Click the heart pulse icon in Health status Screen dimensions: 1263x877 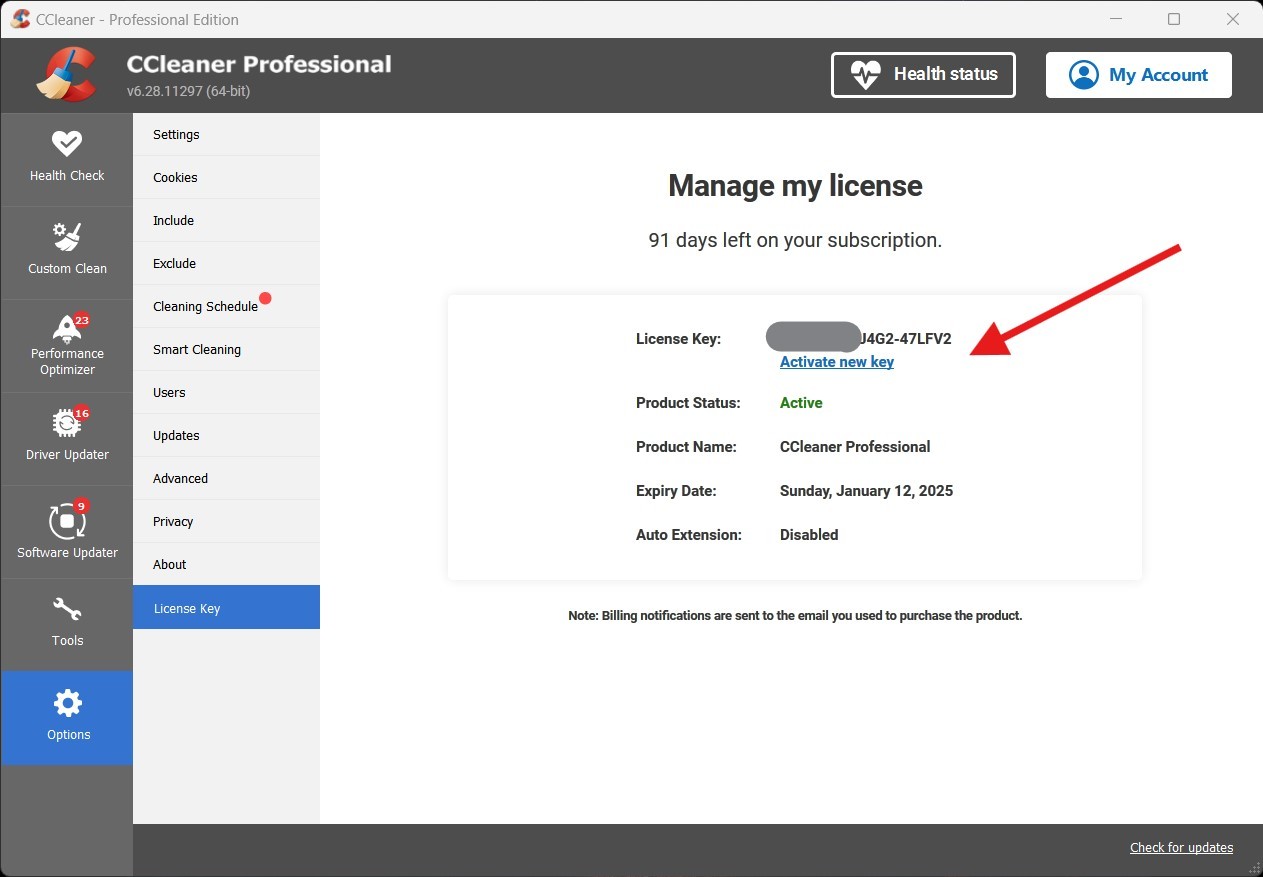pyautogui.click(x=865, y=75)
